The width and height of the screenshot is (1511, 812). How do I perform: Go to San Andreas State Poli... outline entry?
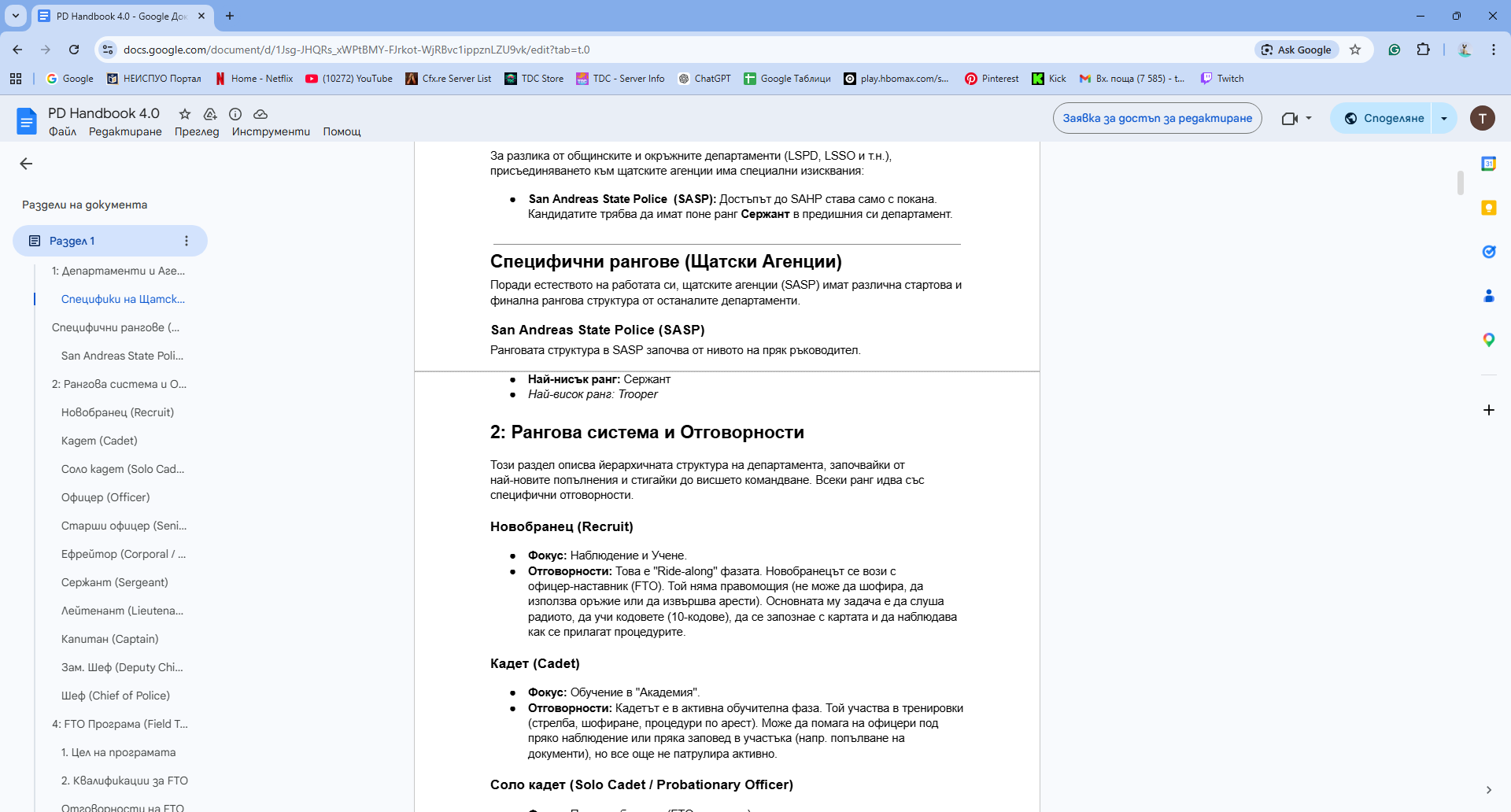[122, 356]
